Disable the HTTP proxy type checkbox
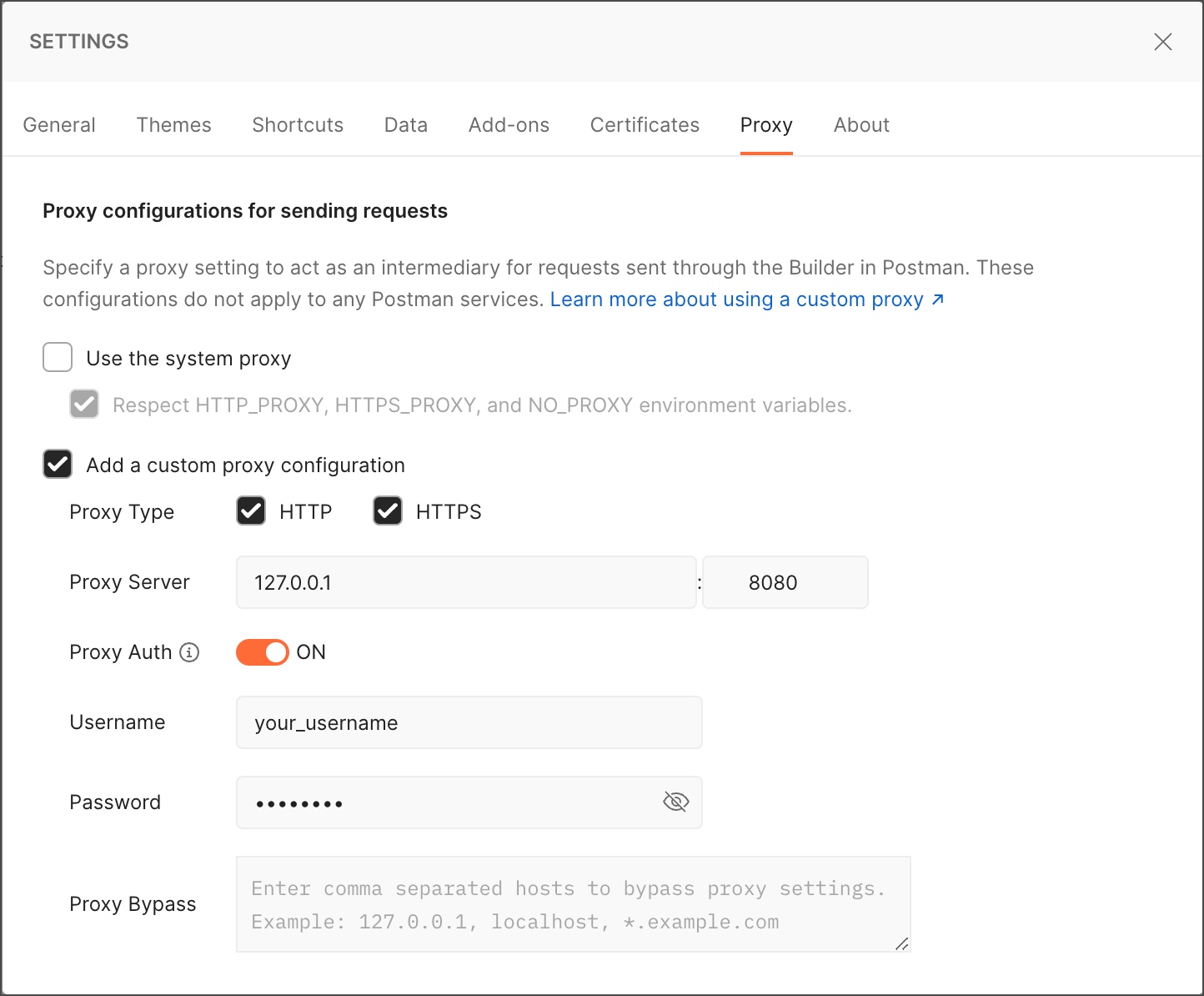The width and height of the screenshot is (1204, 996). [250, 511]
